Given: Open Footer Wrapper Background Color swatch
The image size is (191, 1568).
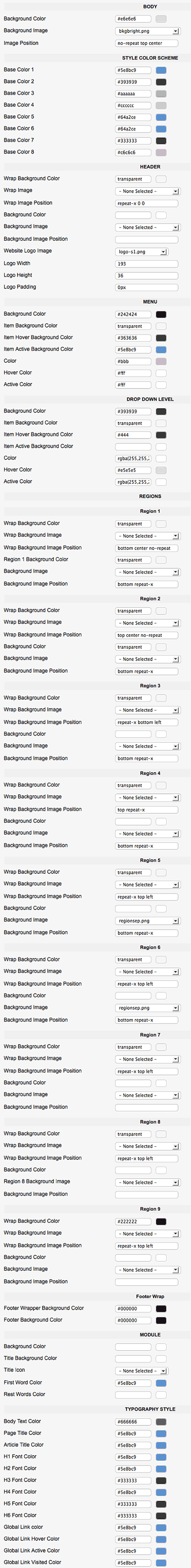Looking at the screenshot, I should pos(161,1309).
